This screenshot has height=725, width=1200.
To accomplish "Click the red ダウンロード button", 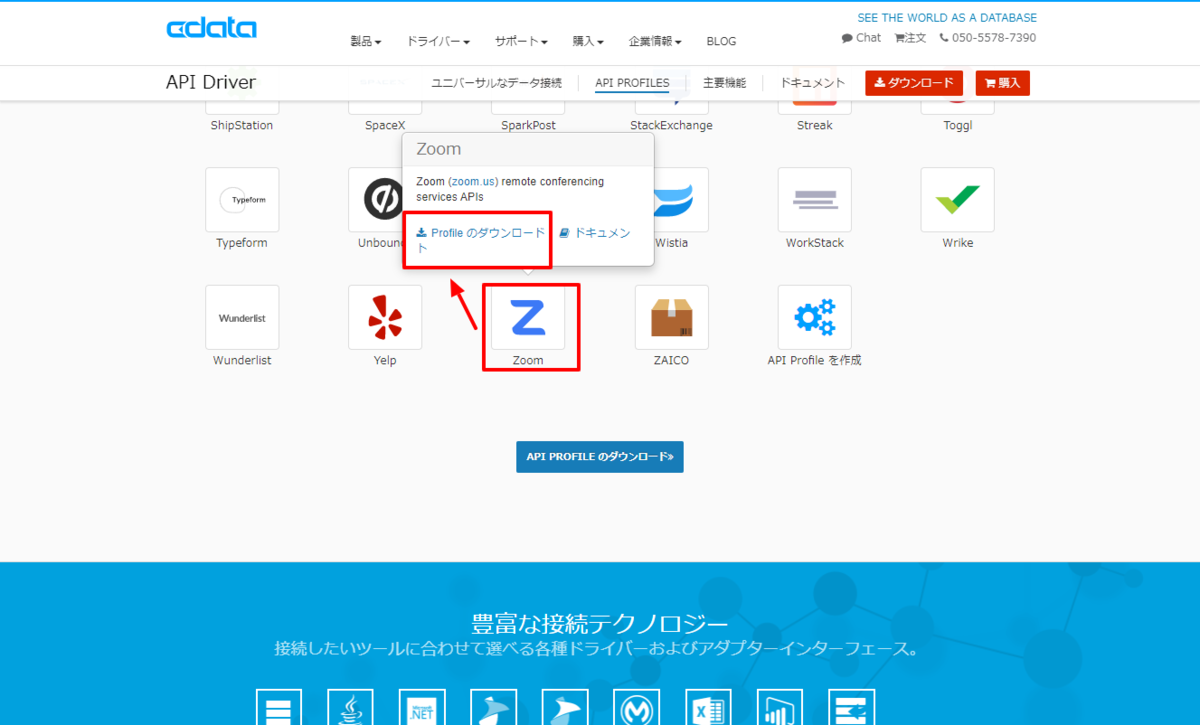I will tap(914, 83).
